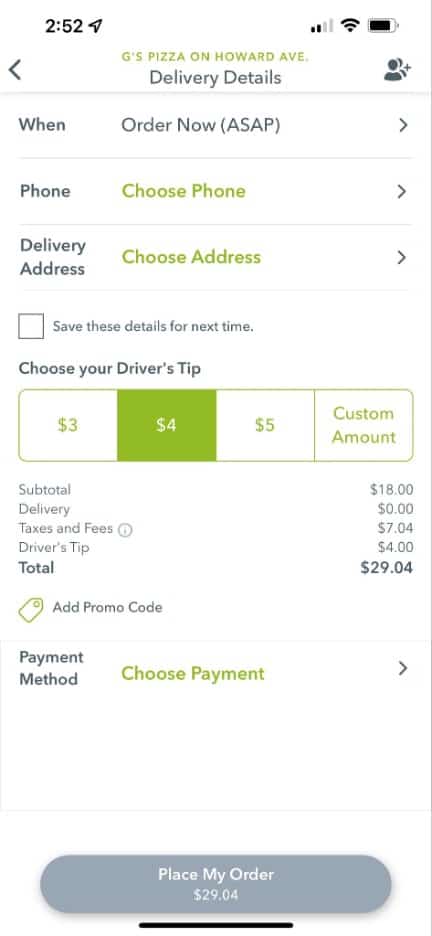Viewport: 432px width, 936px height.
Task: Tap the Choose Address field
Action: [x=192, y=257]
